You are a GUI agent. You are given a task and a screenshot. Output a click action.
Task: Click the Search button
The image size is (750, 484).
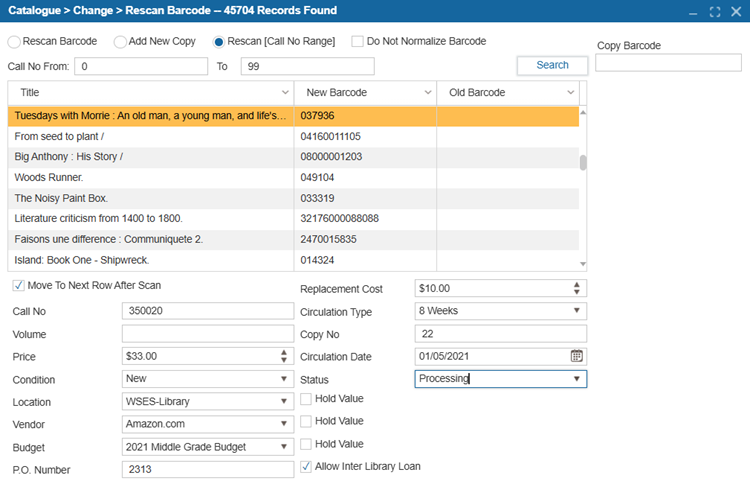(552, 66)
